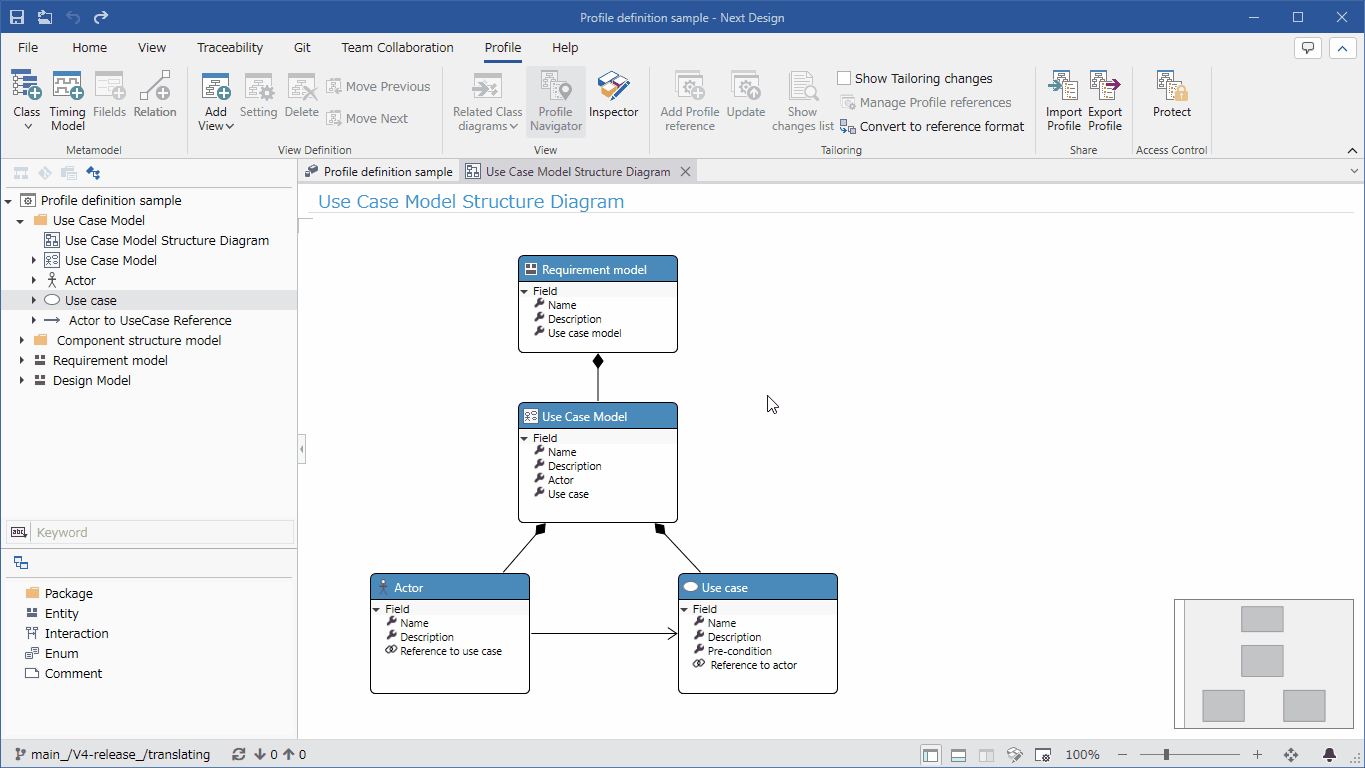Image resolution: width=1365 pixels, height=768 pixels.
Task: Enable Show Tailoring changes checkbox
Action: (x=844, y=78)
